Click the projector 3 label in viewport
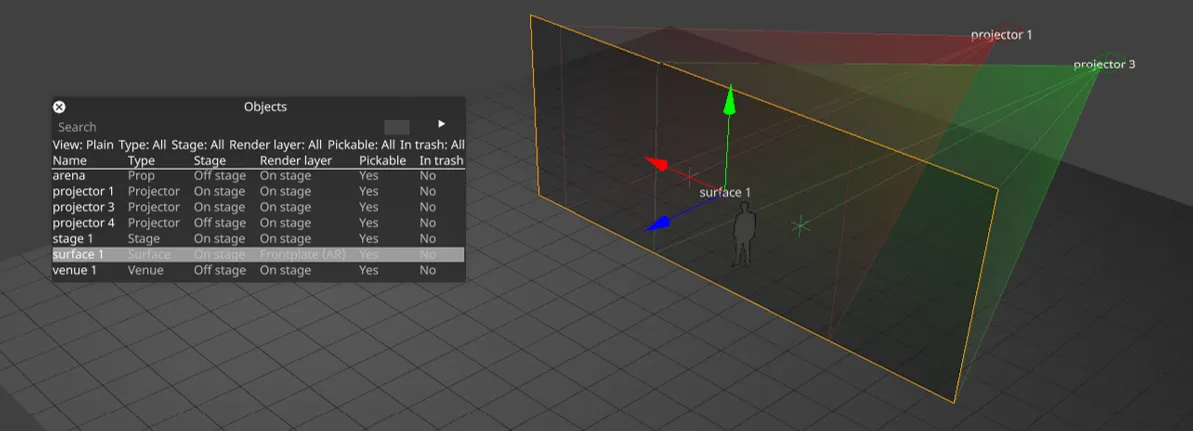The image size is (1193, 431). pos(1104,65)
